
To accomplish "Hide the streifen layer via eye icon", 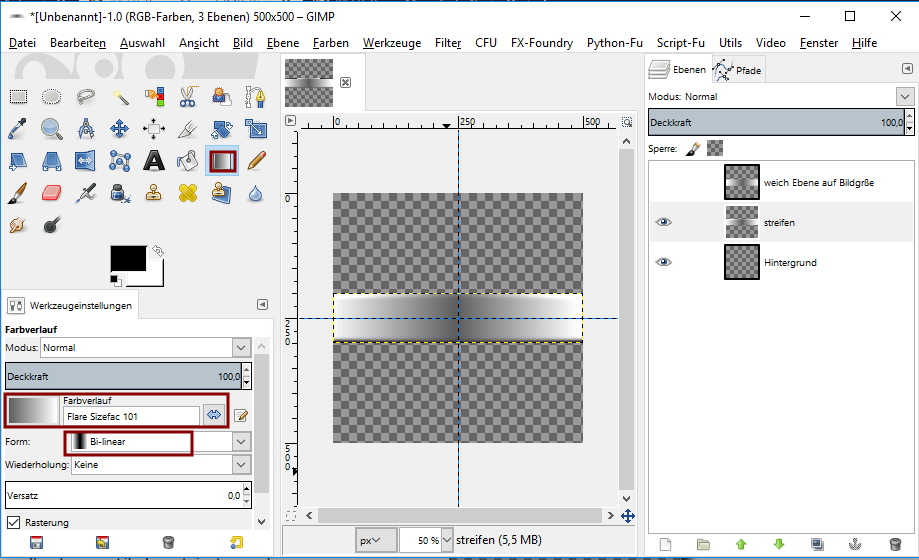I will pyautogui.click(x=663, y=222).
